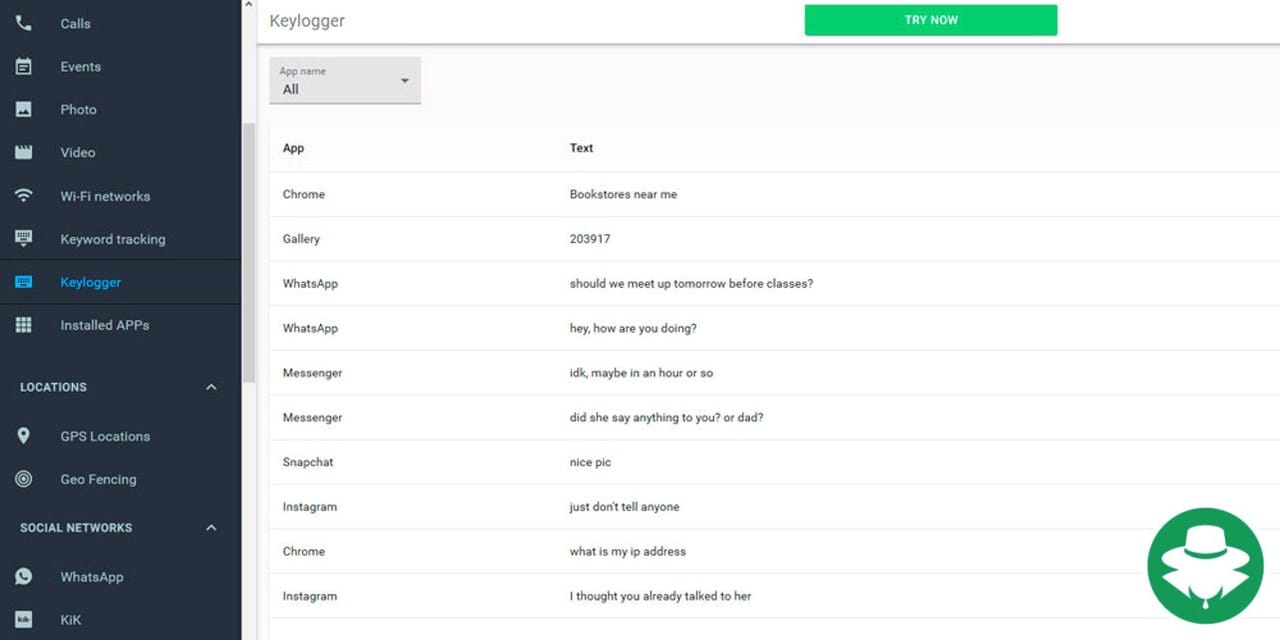Select the Calls phone icon
1280x640 pixels.
23,23
